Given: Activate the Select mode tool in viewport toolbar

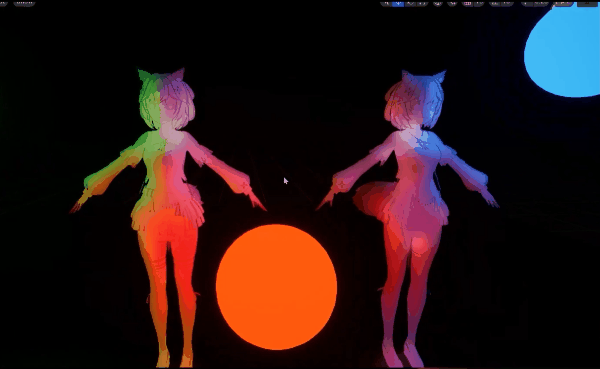Looking at the screenshot, I should pos(386,3).
